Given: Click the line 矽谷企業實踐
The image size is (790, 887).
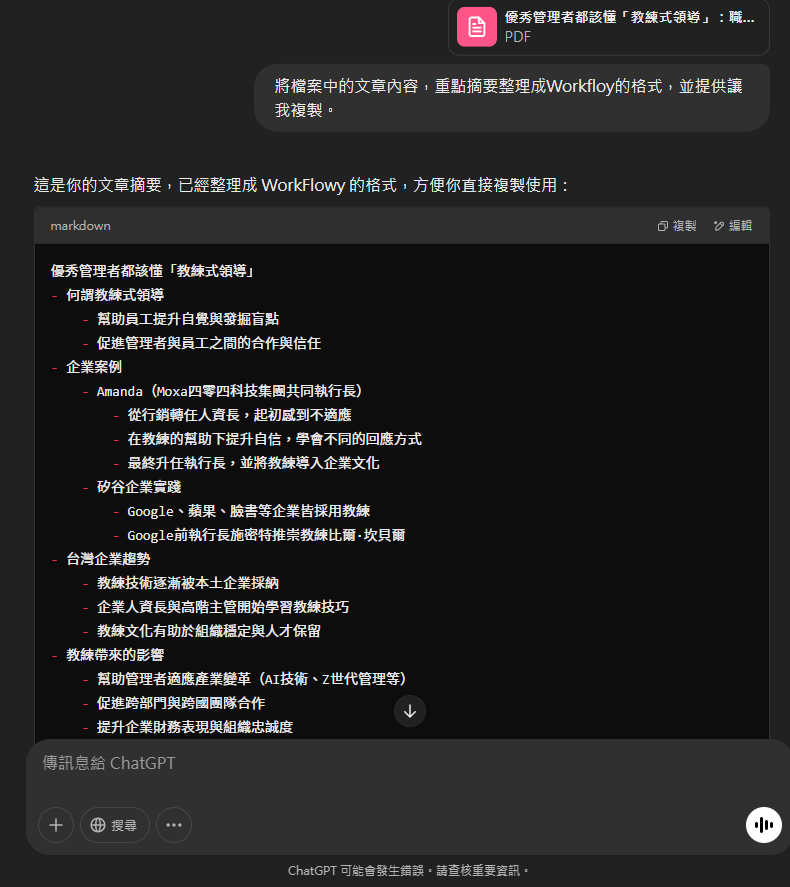Looking at the screenshot, I should coord(139,487).
